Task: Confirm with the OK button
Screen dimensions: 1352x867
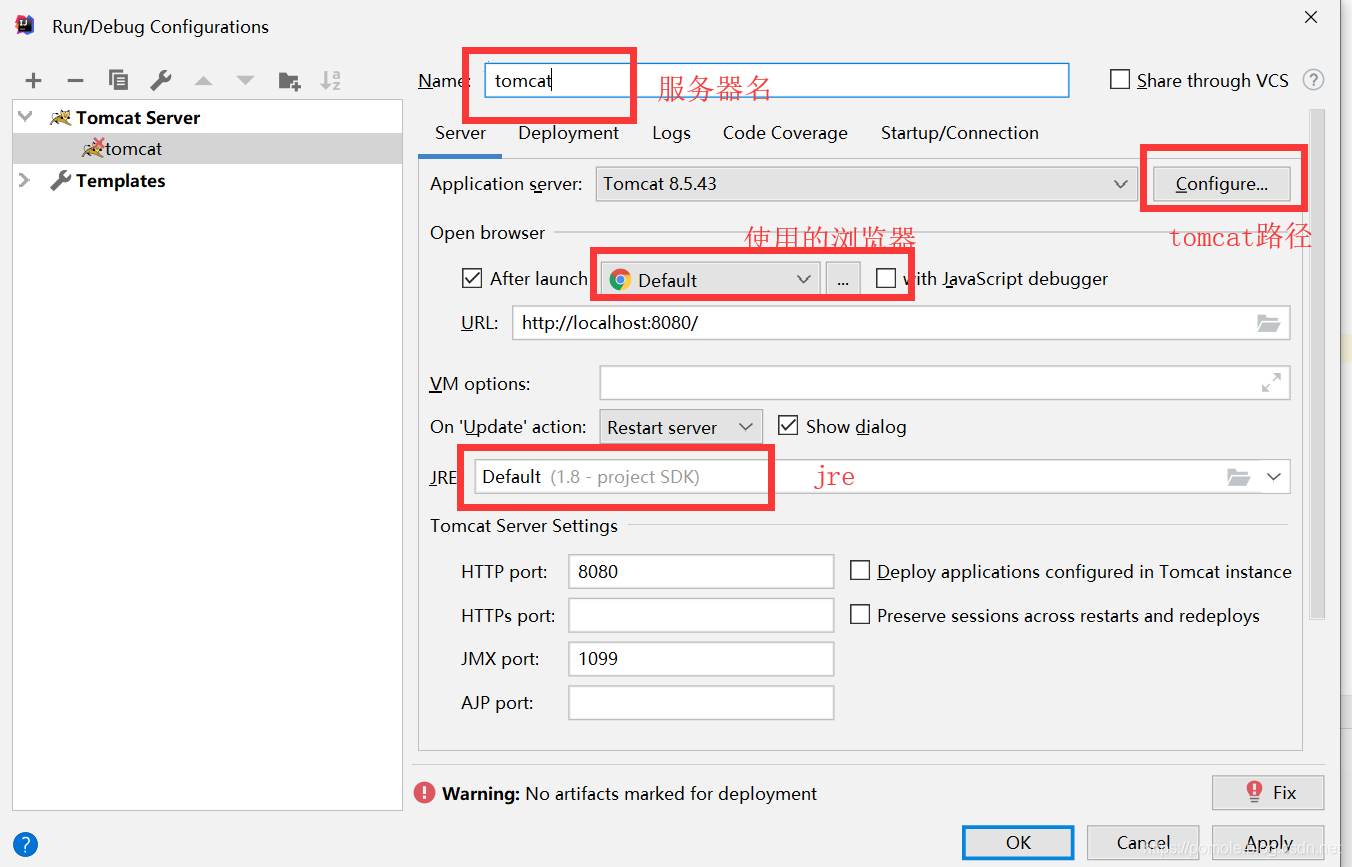Action: coord(1018,843)
